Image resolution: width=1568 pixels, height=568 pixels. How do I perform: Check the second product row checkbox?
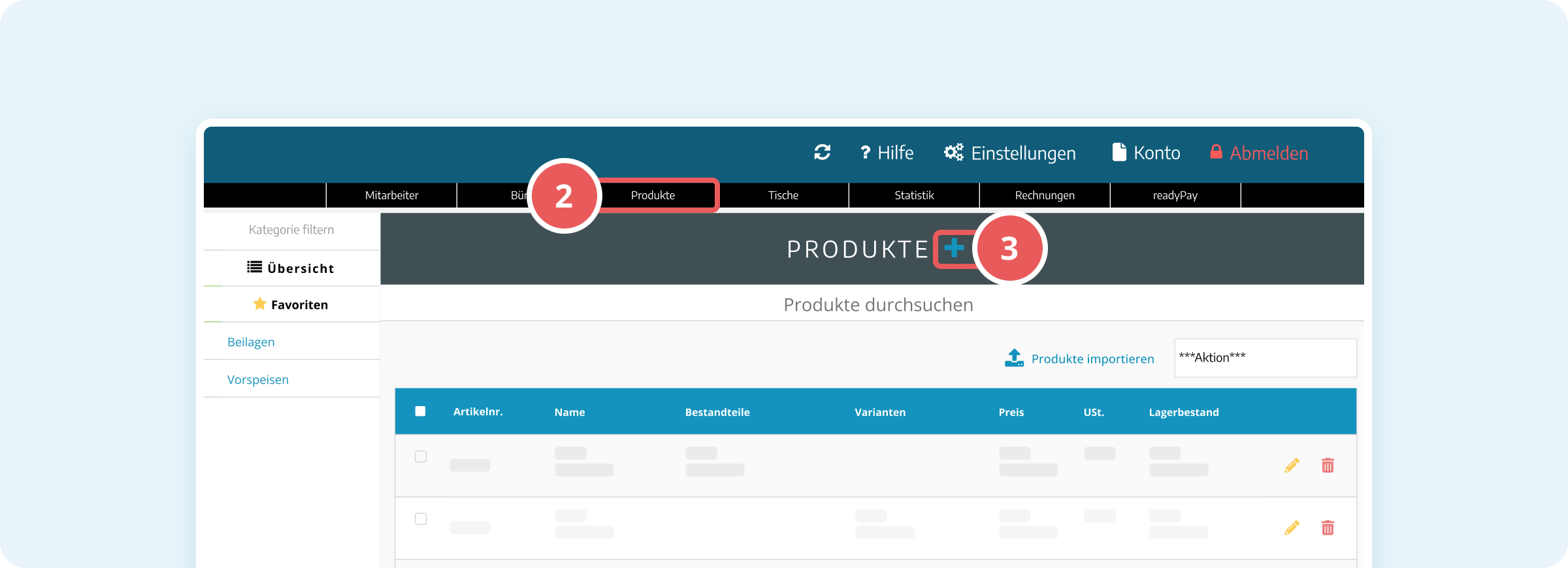[421, 519]
